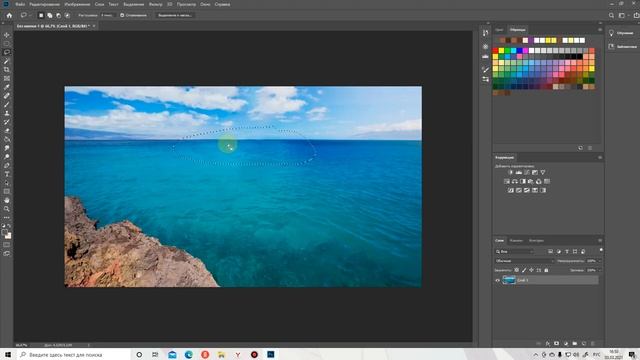Viewport: 640px width, 360px height.
Task: Toggle lock position
Action: coord(531,270)
